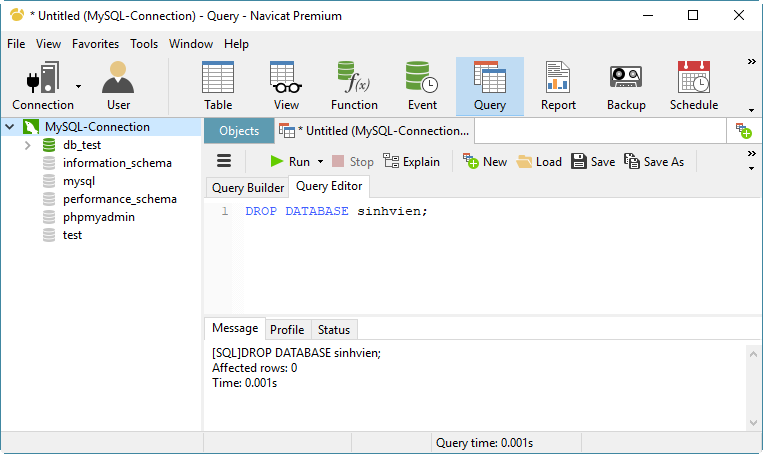Open the File menu

16,44
